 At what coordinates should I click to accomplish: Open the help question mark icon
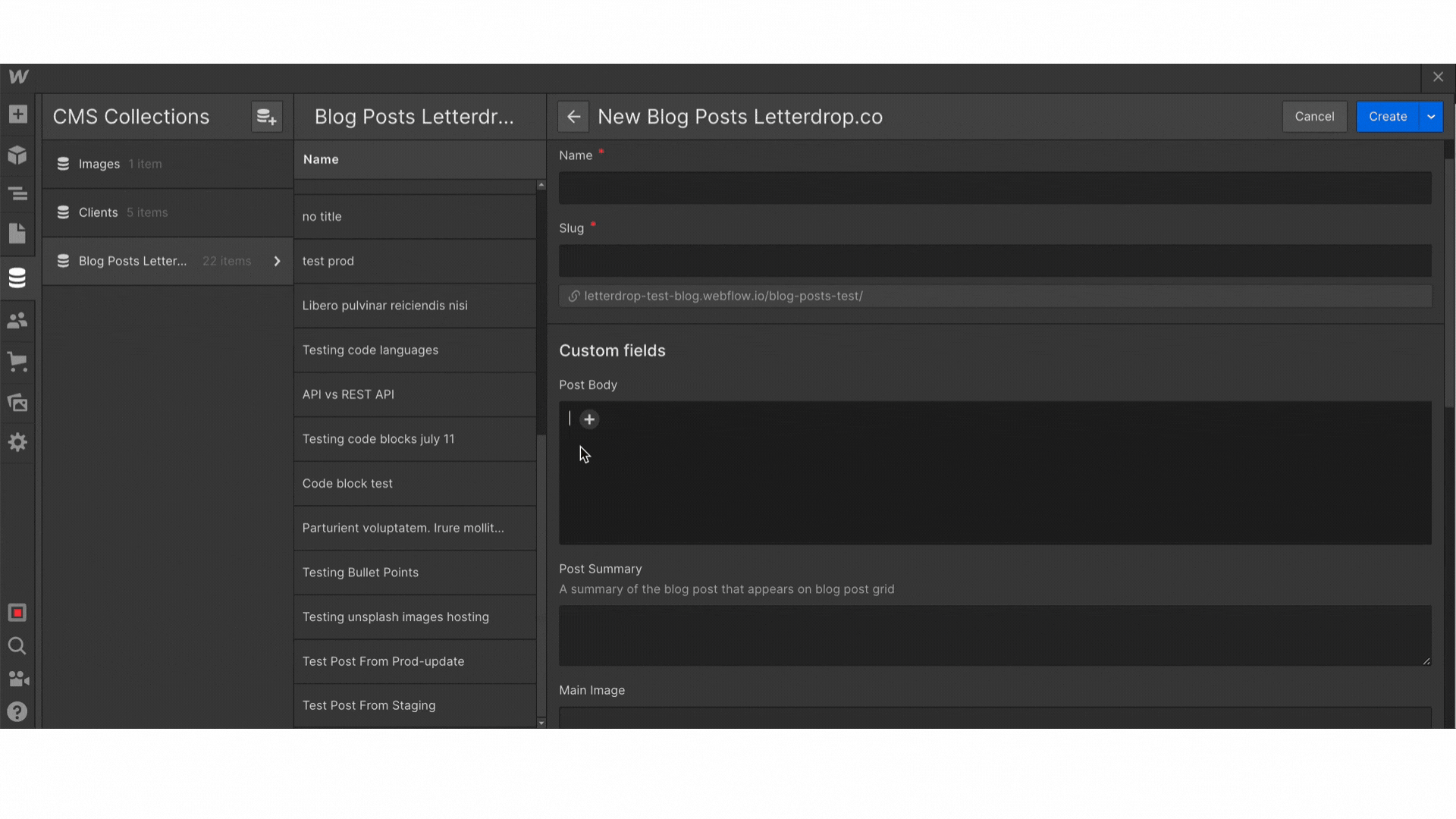pyautogui.click(x=17, y=711)
